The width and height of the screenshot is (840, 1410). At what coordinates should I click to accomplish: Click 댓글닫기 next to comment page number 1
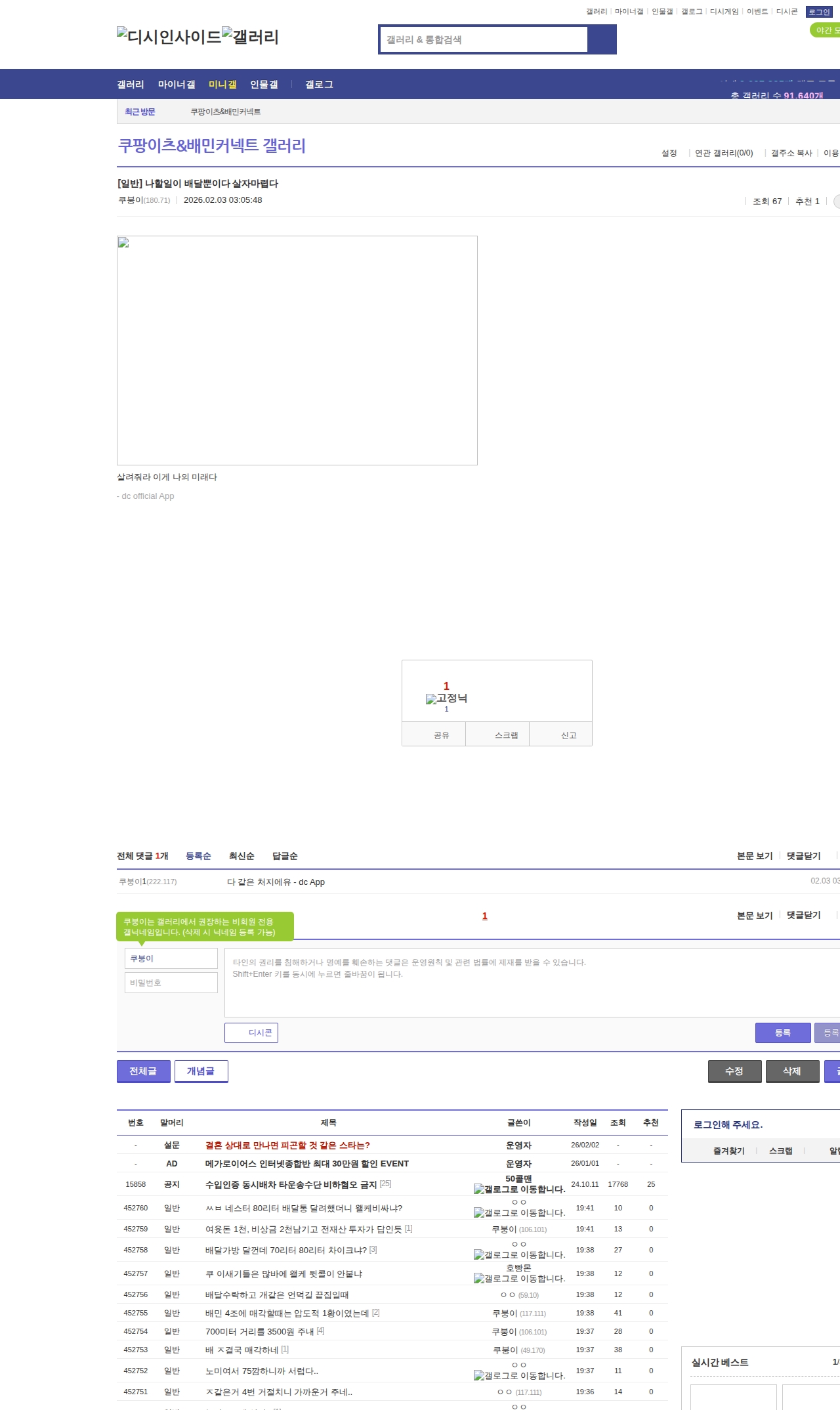(804, 915)
